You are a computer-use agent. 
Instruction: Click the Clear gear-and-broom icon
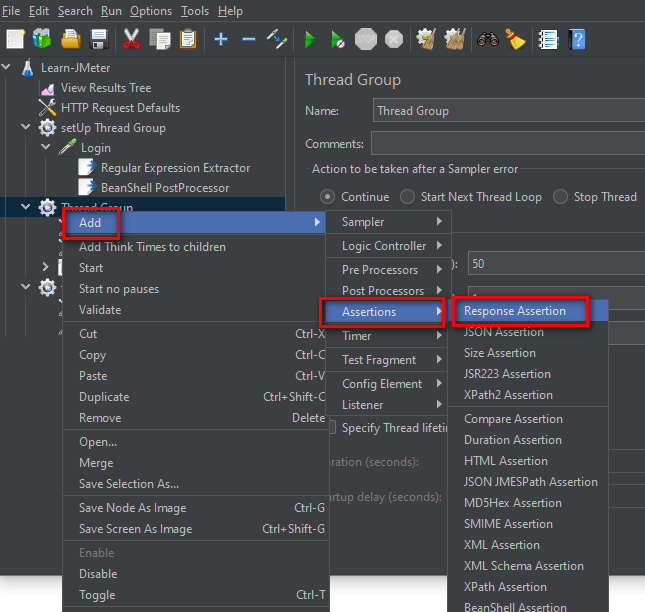pyautogui.click(x=426, y=39)
